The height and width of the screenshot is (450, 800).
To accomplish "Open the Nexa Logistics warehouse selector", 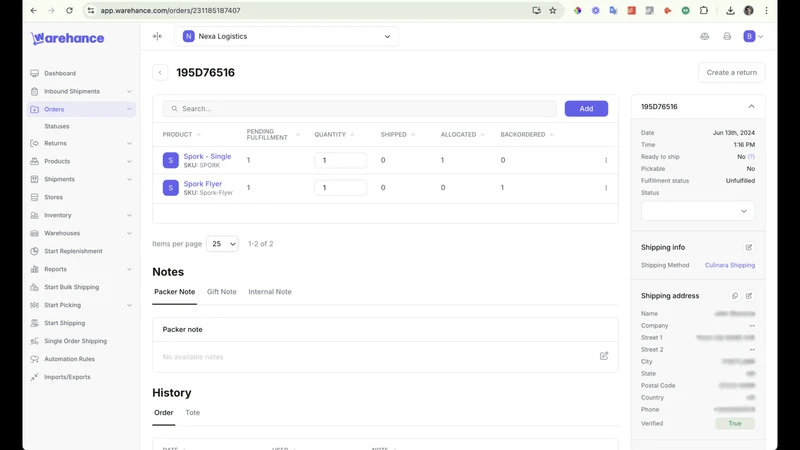I will (x=287, y=36).
